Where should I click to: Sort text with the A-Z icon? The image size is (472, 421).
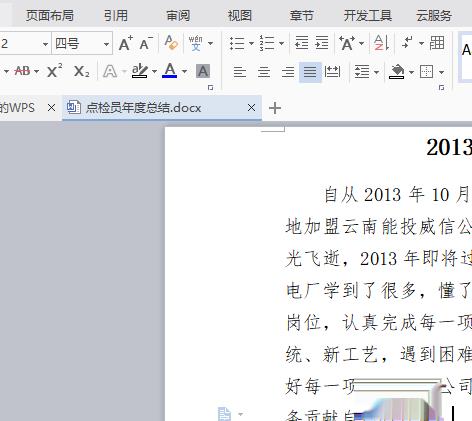[381, 43]
